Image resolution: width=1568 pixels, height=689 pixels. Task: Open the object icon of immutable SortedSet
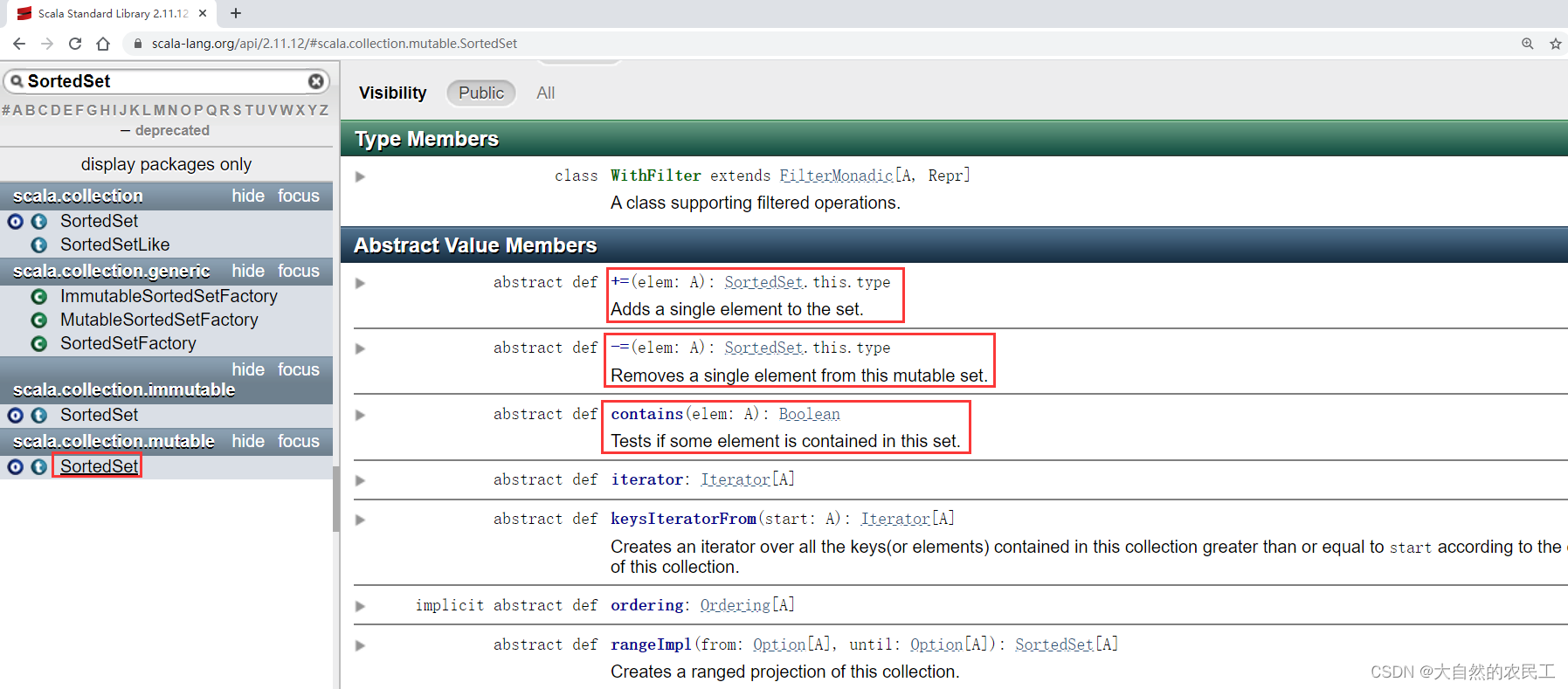click(16, 416)
